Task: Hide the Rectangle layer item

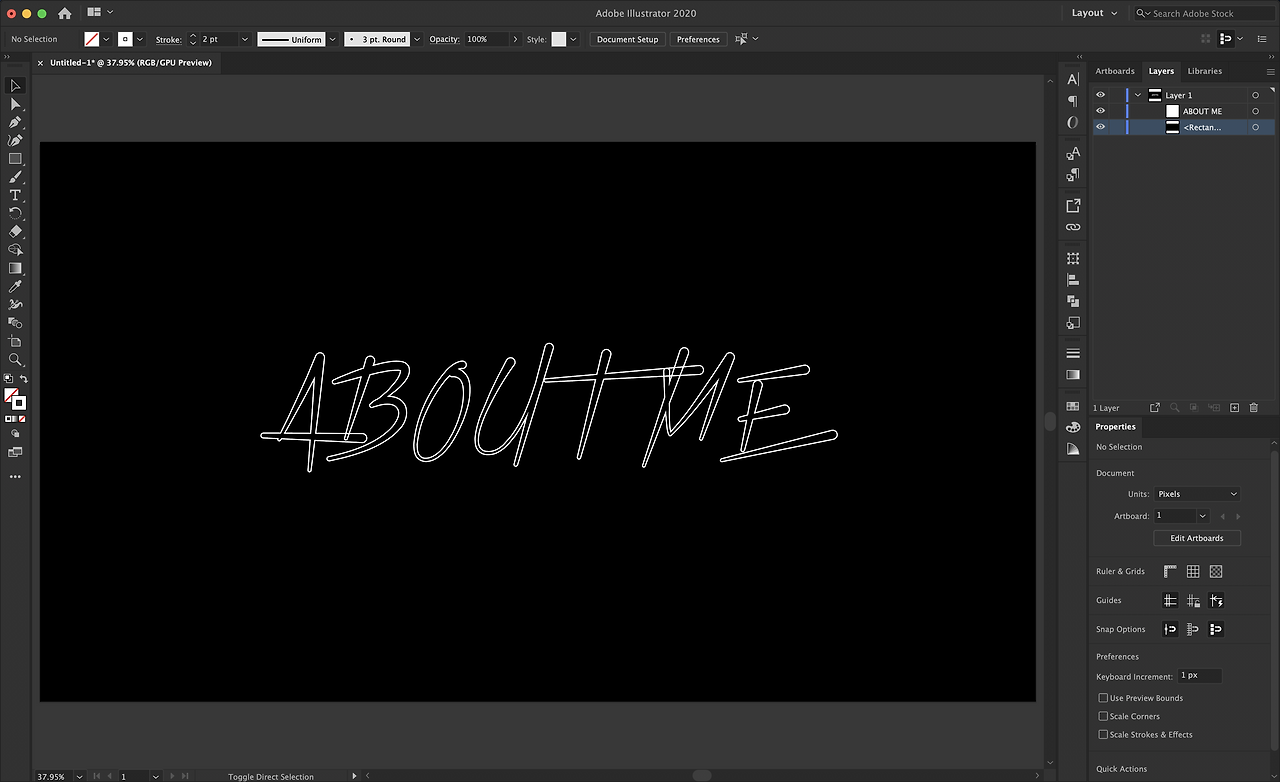Action: 1101,127
